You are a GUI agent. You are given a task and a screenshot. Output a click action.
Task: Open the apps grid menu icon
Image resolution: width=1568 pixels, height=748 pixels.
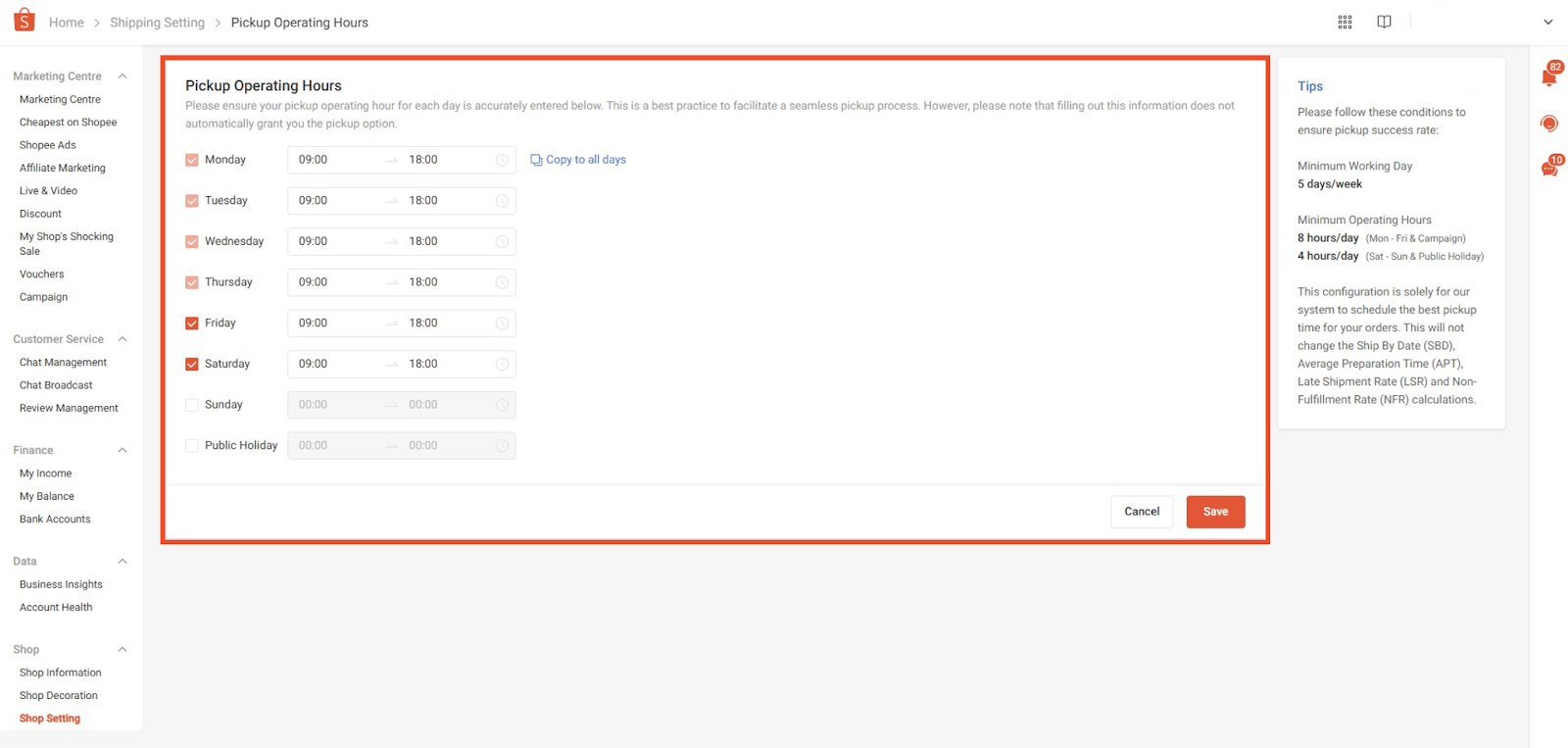coord(1345,22)
